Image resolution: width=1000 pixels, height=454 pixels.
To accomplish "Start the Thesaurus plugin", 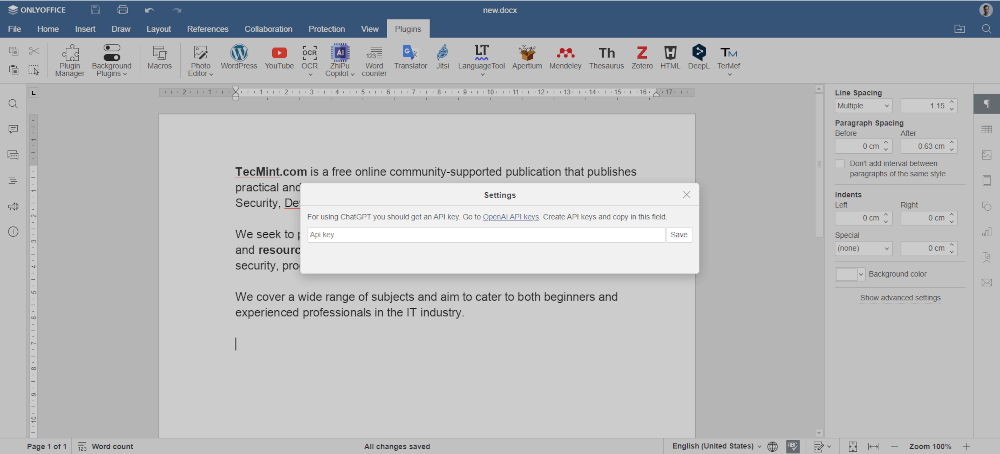I will pyautogui.click(x=606, y=57).
